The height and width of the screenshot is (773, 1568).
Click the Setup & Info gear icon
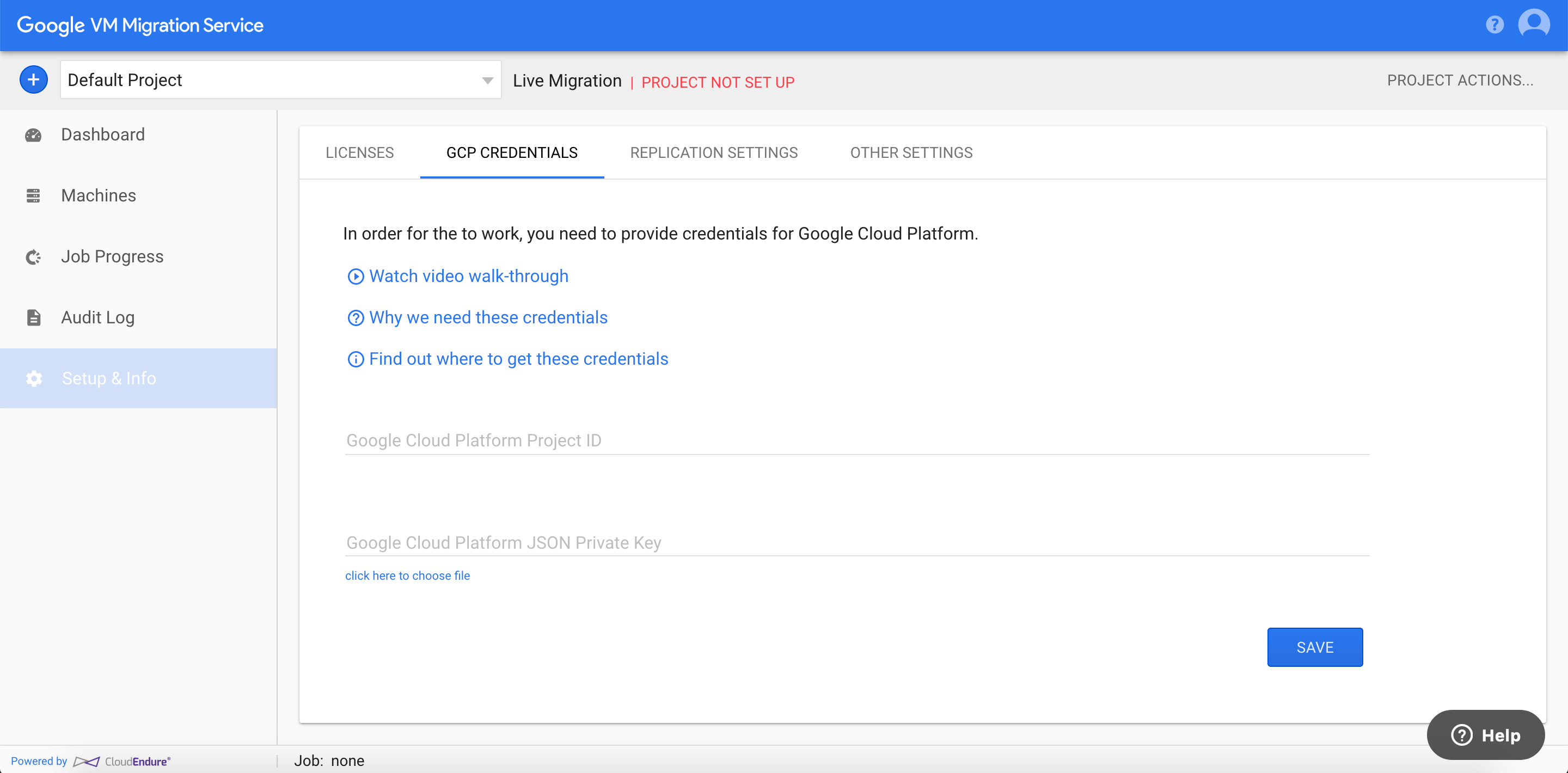33,378
